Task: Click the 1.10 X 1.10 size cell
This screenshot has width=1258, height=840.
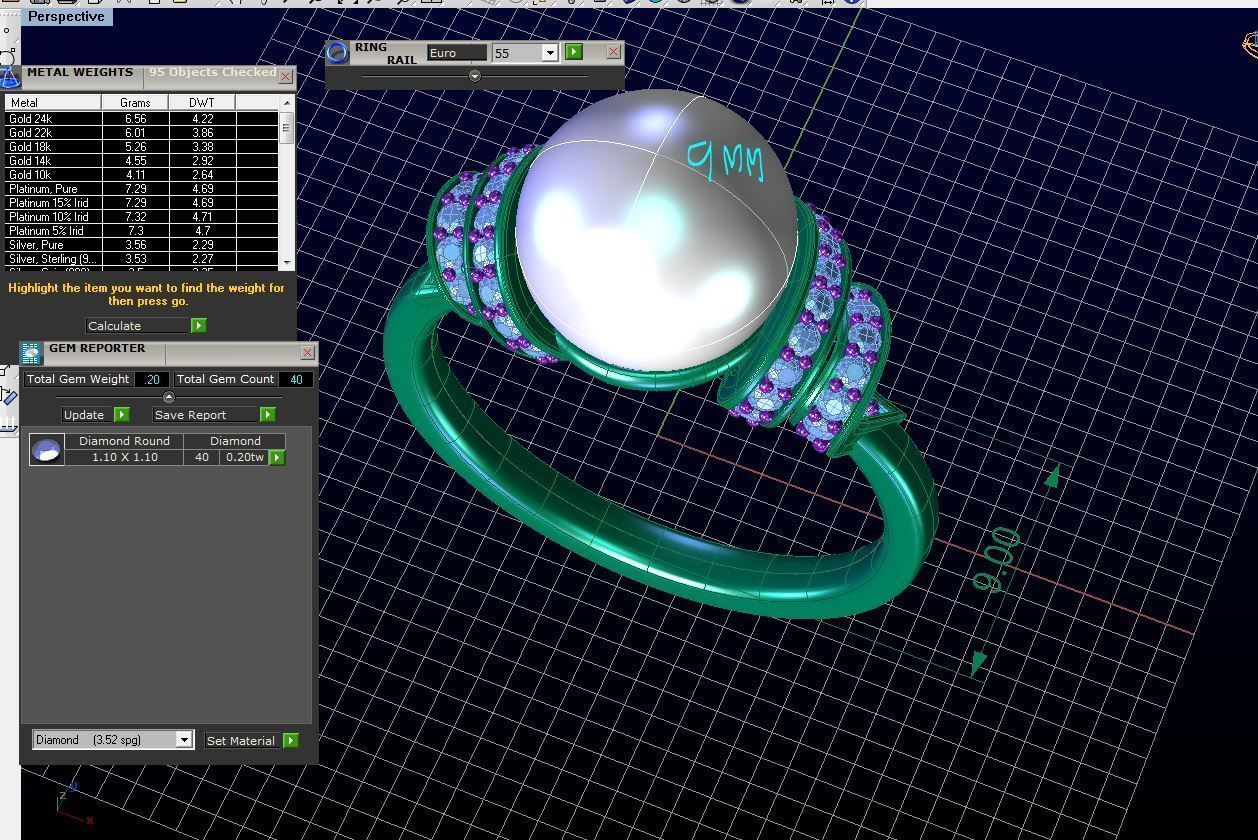Action: [x=124, y=457]
